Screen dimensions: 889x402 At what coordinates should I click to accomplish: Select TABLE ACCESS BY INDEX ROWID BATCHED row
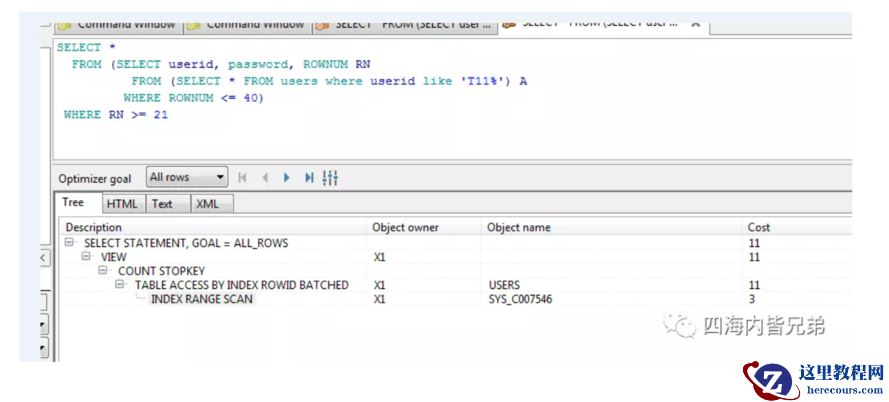tap(242, 285)
